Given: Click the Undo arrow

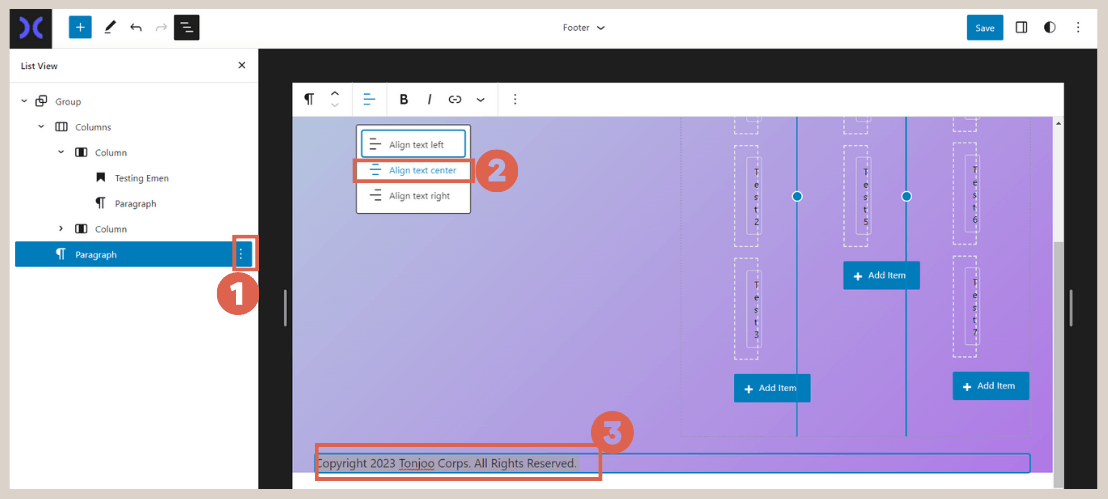Looking at the screenshot, I should tap(136, 27).
